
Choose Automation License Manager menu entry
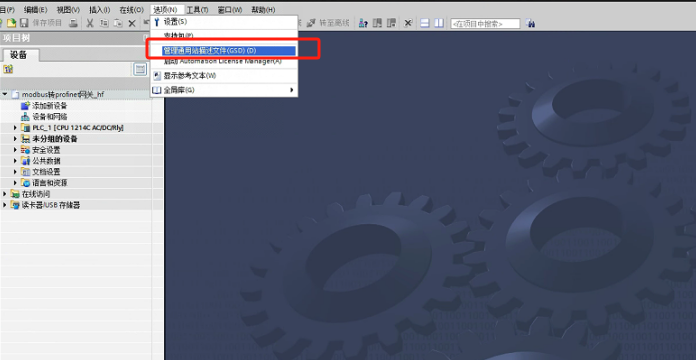[224, 61]
